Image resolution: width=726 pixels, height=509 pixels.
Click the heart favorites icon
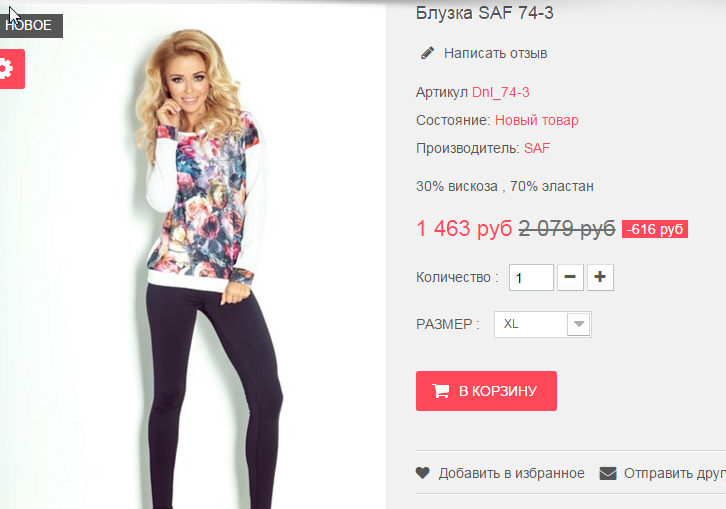pyautogui.click(x=422, y=473)
